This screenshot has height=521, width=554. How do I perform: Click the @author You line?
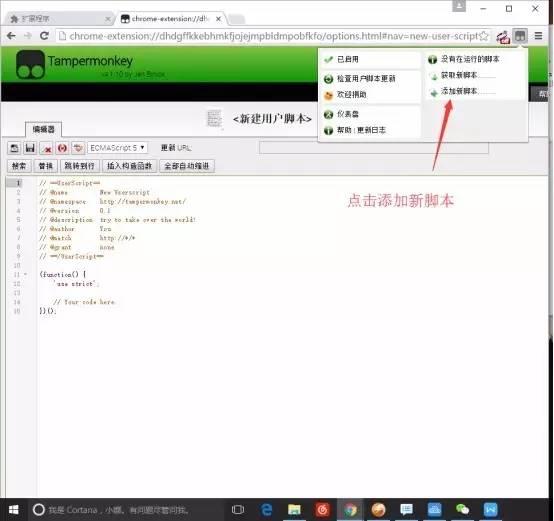(x=75, y=229)
